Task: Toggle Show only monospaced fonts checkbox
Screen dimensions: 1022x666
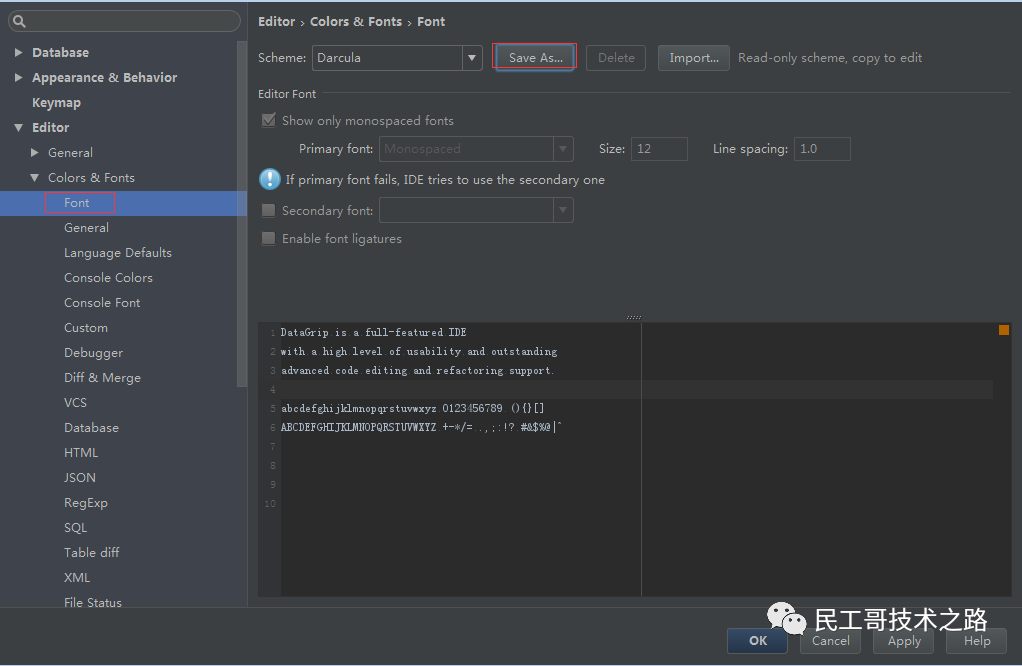Action: coord(268,121)
